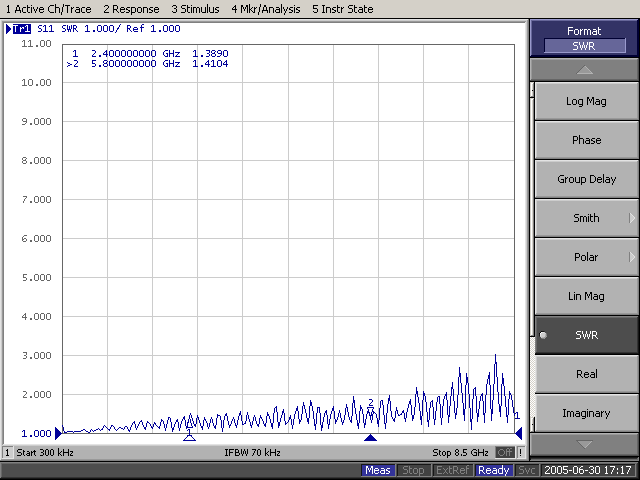Select Lin Mag format
Viewport: 640px width, 480px height.
tap(586, 296)
